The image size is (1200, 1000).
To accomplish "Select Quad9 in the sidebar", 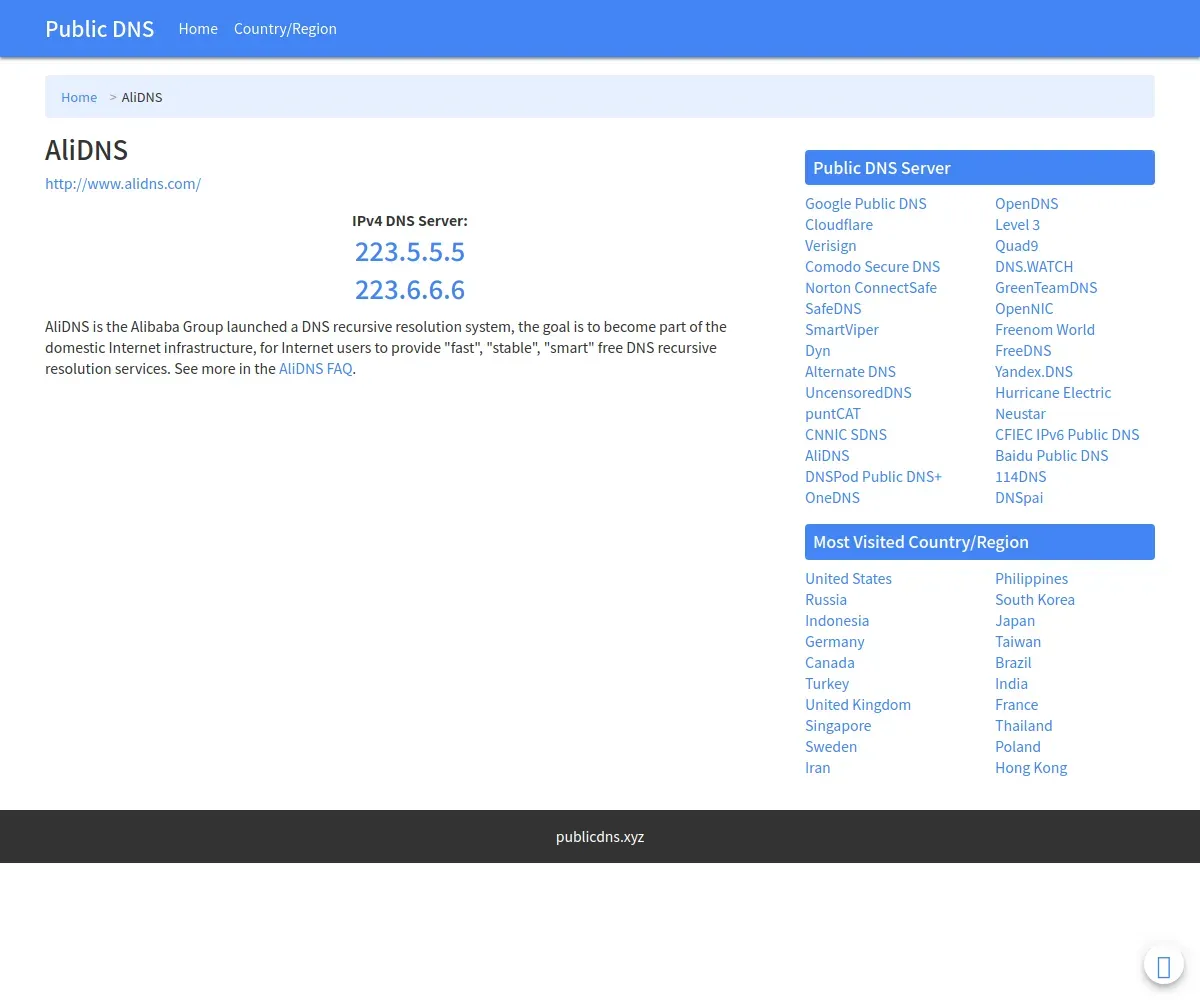I will tap(1017, 246).
